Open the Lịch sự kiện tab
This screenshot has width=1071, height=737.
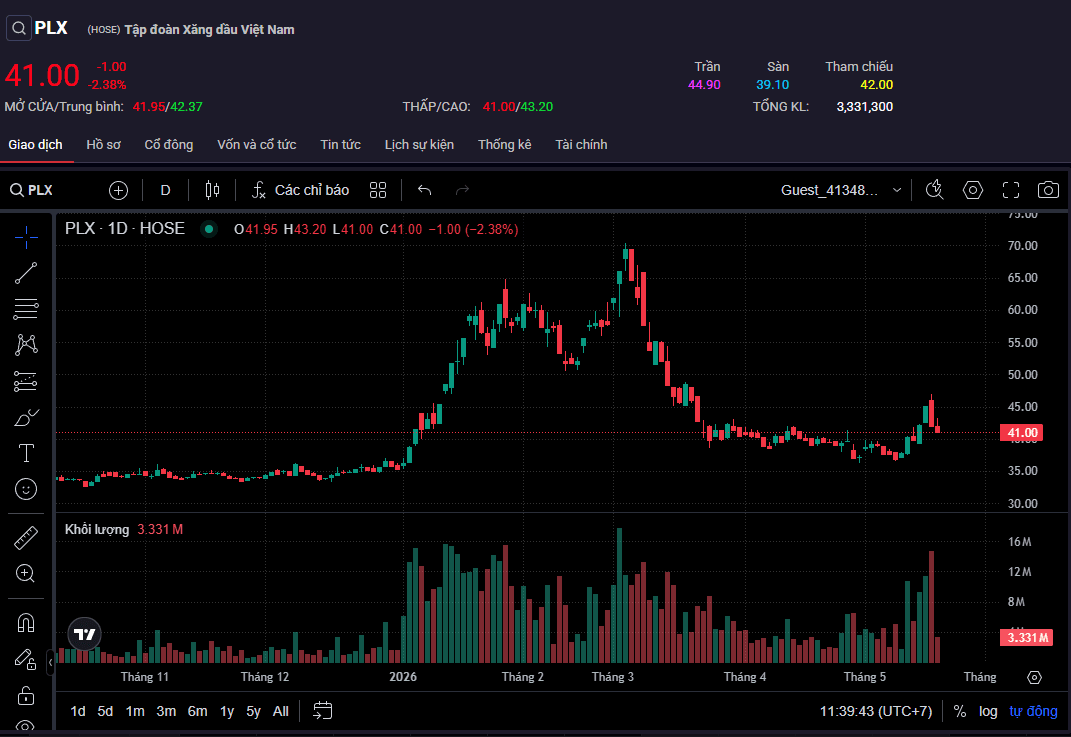(419, 145)
